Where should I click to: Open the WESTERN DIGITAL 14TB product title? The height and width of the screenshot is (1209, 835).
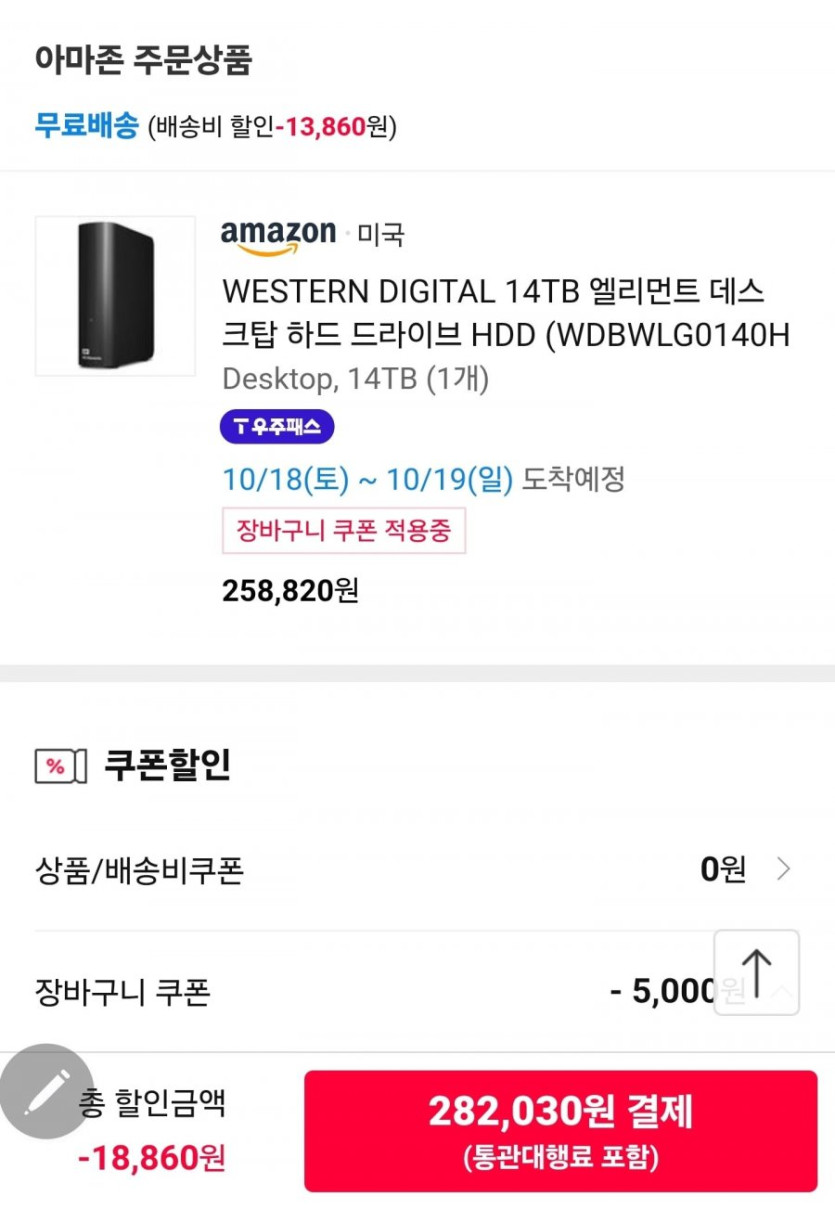point(506,313)
